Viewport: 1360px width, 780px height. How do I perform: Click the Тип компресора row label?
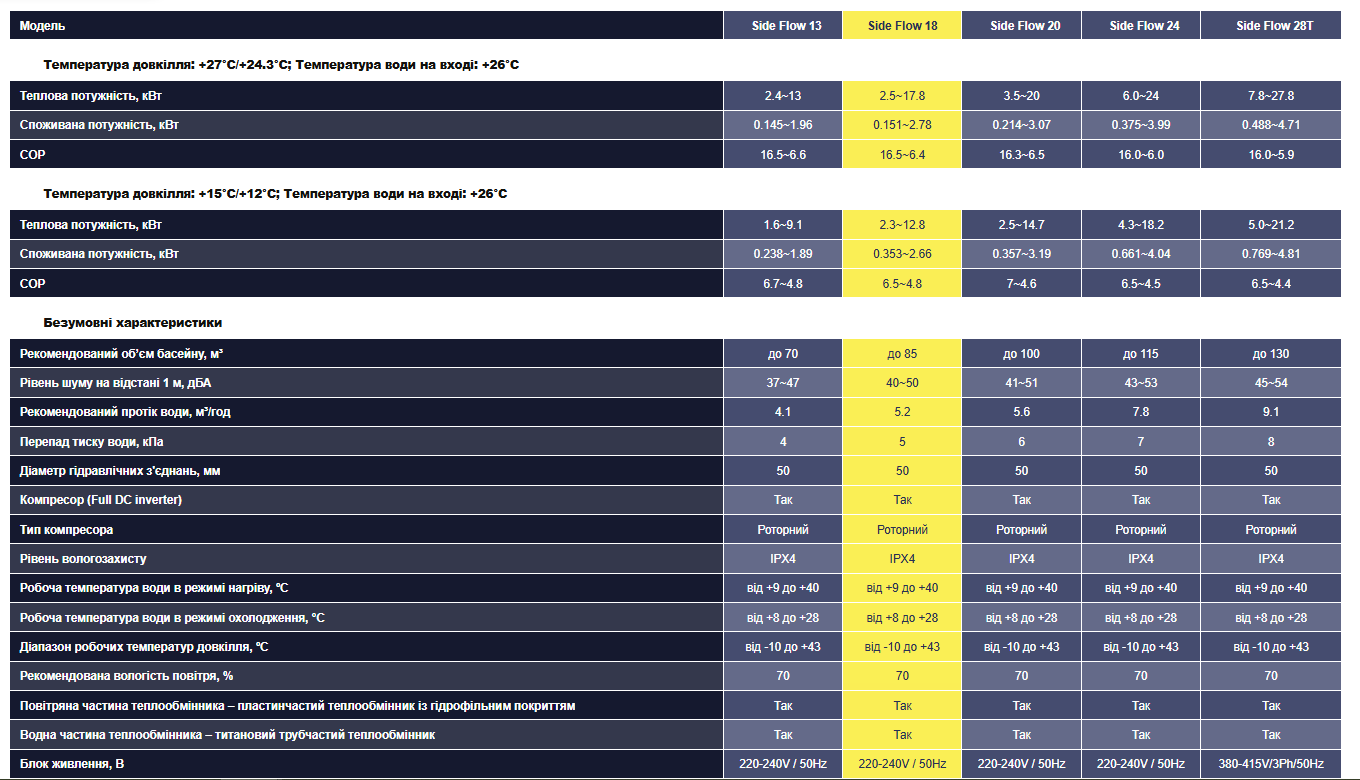point(67,530)
